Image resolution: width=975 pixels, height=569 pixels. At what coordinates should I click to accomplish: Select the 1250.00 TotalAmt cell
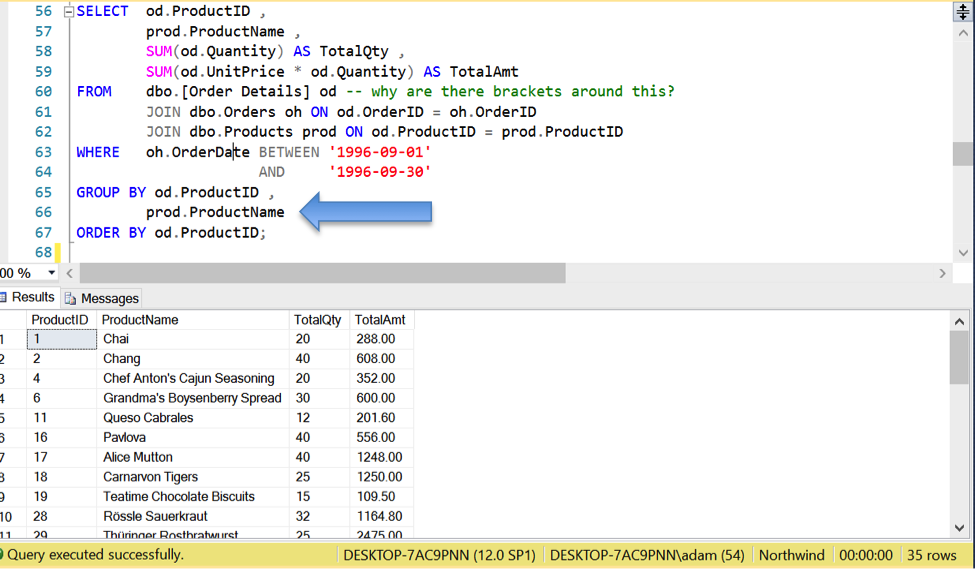(x=382, y=477)
